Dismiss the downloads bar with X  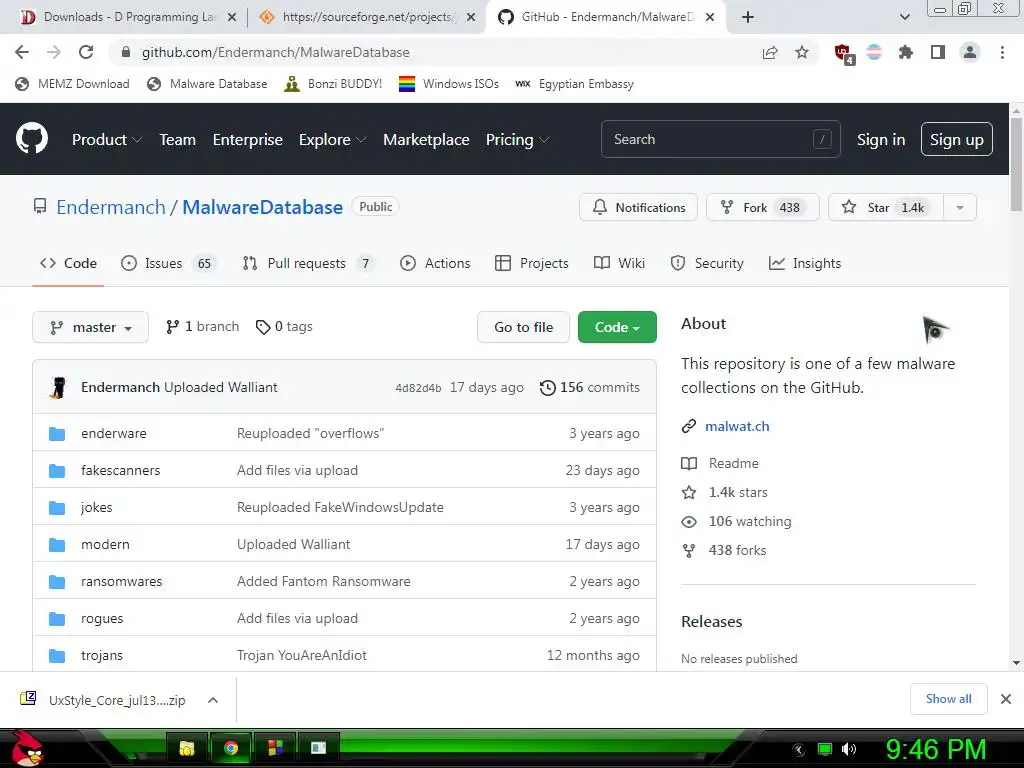coord(1006,699)
